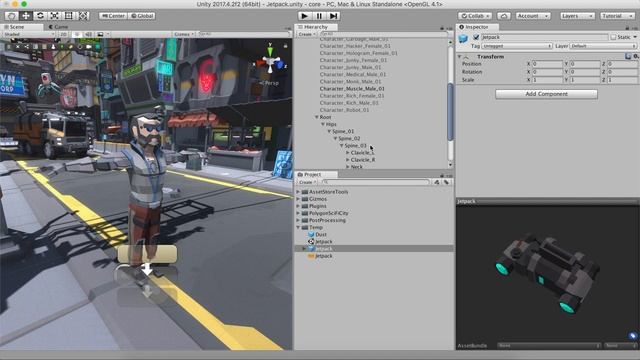Image resolution: width=640 pixels, height=360 pixels.
Task: Toggle scene audio in Scene toolbar
Action: coord(89,34)
